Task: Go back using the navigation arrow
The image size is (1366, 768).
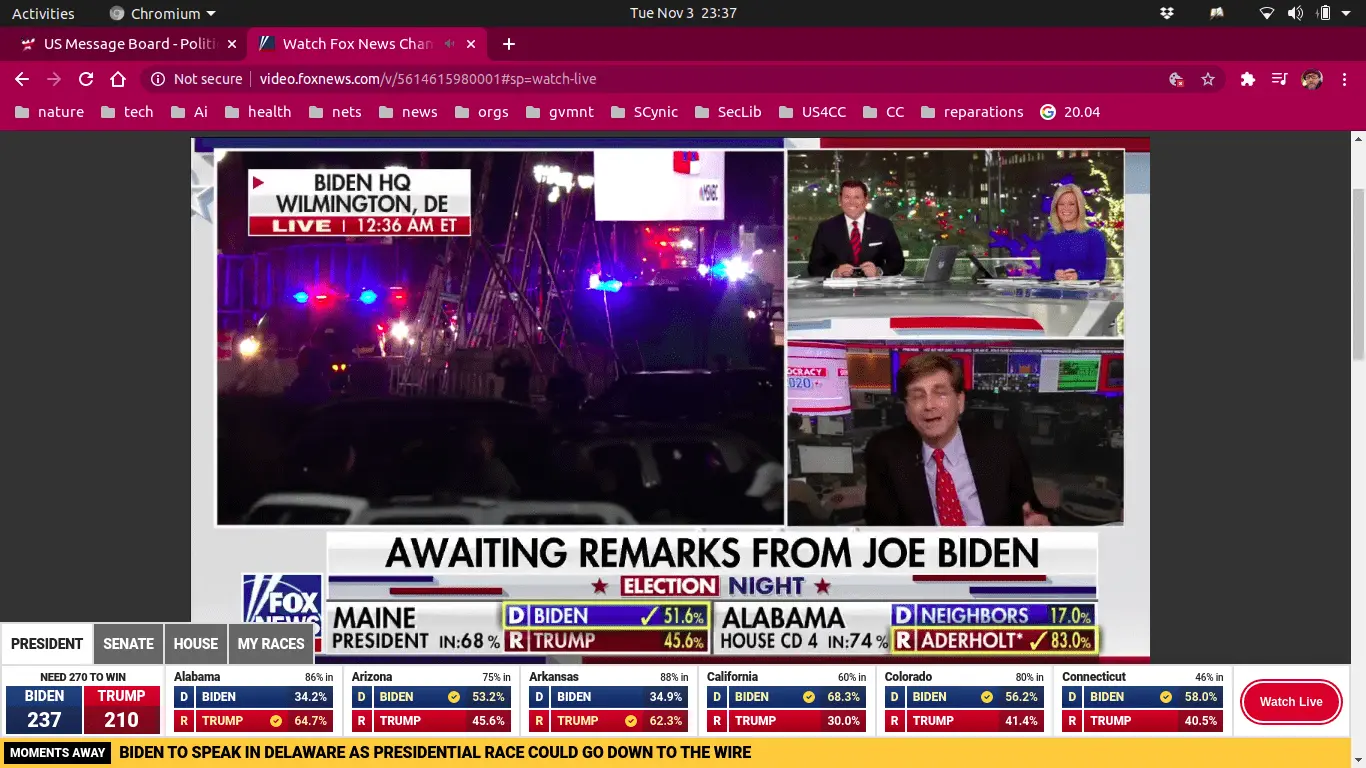Action: 20,78
